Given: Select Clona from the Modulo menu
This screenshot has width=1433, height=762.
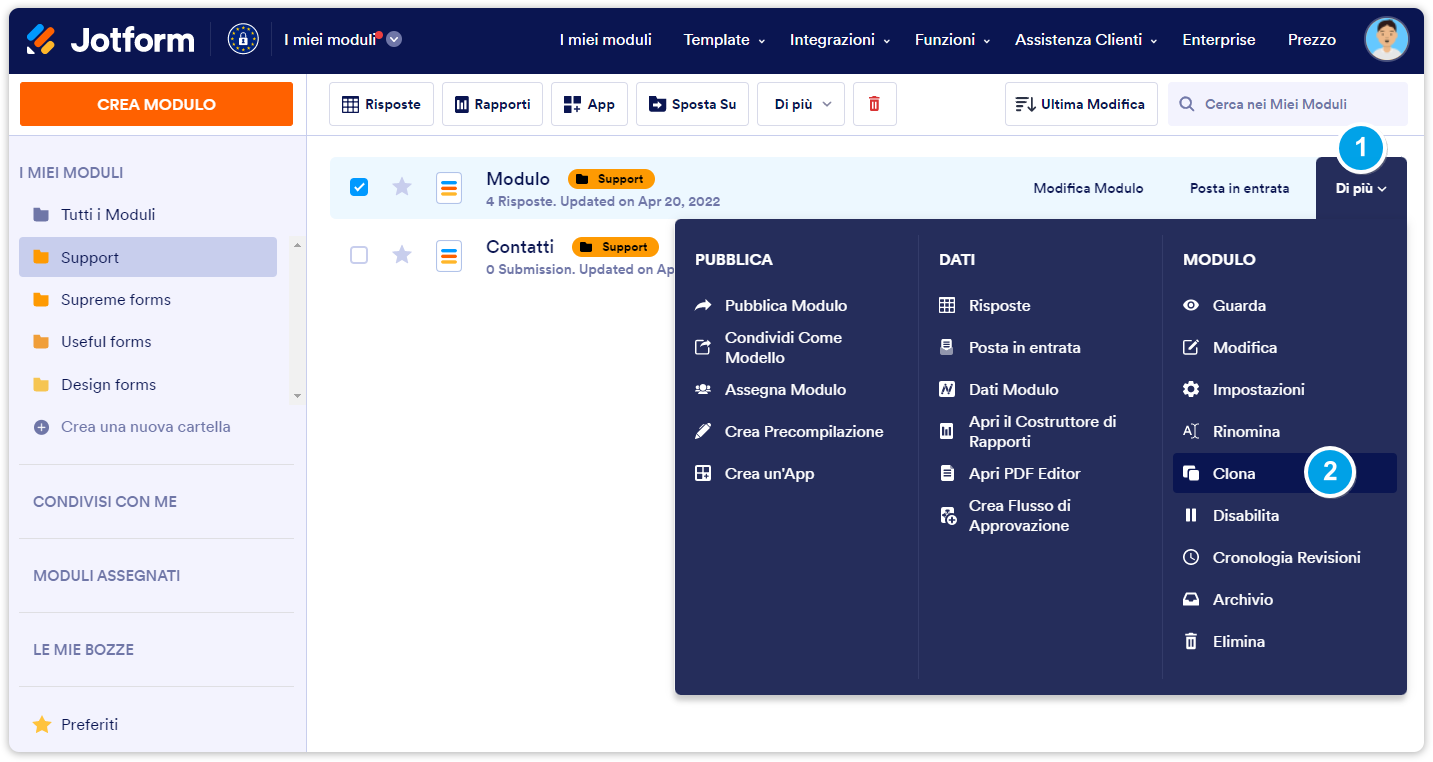Looking at the screenshot, I should click(1285, 474).
